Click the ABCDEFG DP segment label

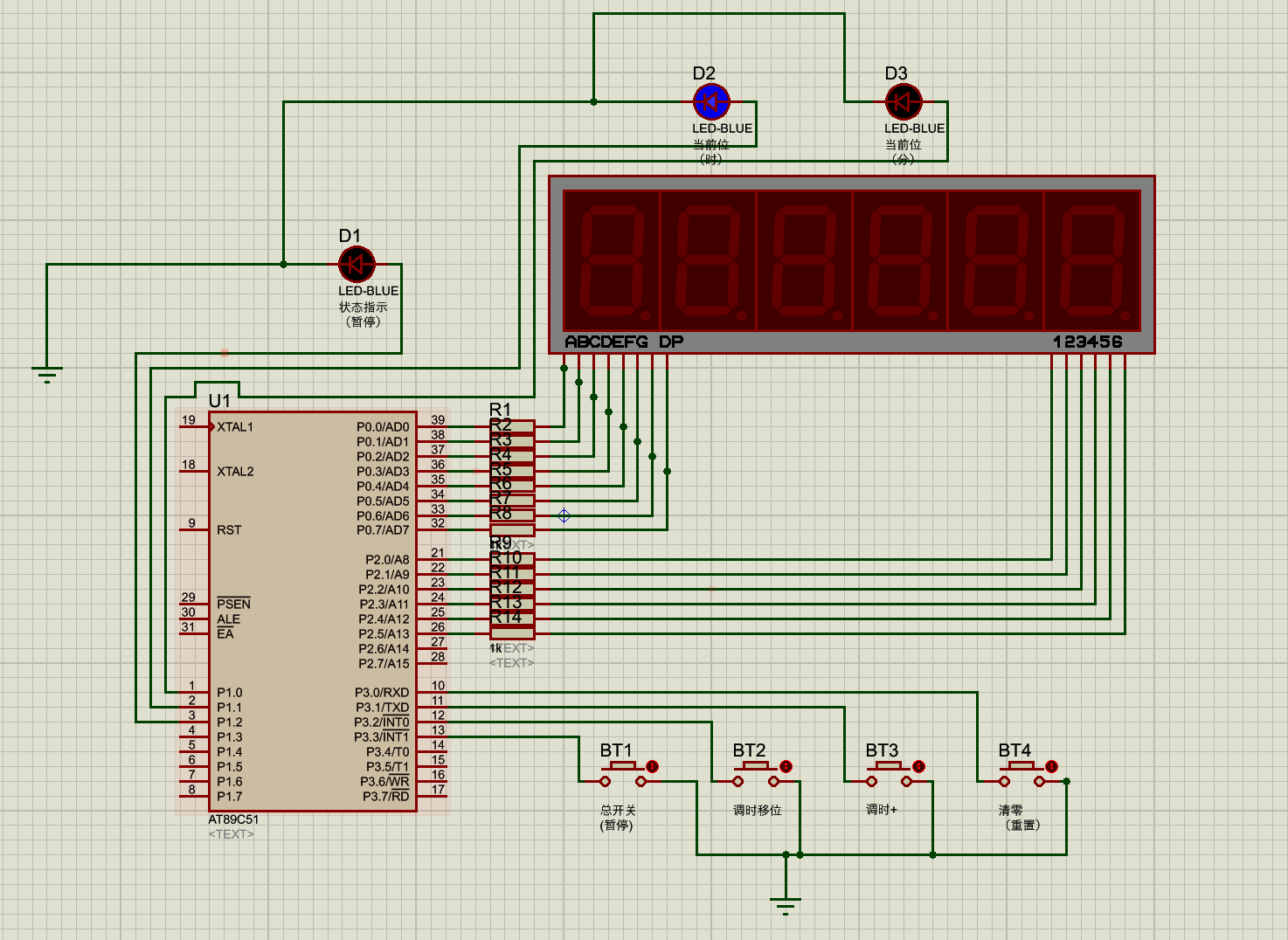(624, 342)
